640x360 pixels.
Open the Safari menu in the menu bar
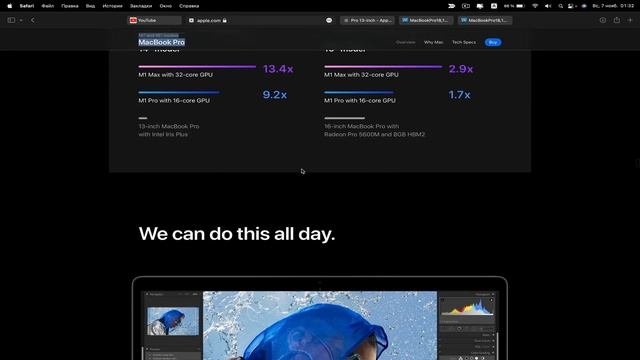click(27, 6)
